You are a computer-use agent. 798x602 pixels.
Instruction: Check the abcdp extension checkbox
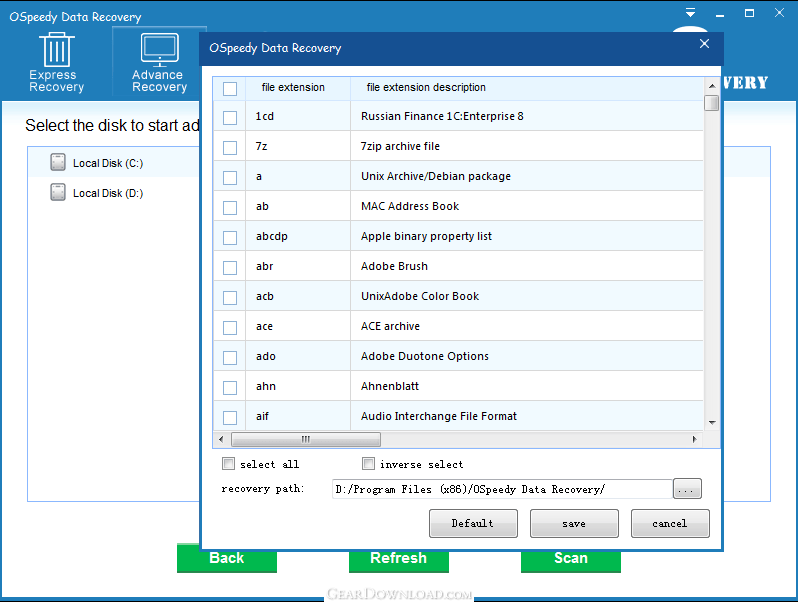point(230,238)
